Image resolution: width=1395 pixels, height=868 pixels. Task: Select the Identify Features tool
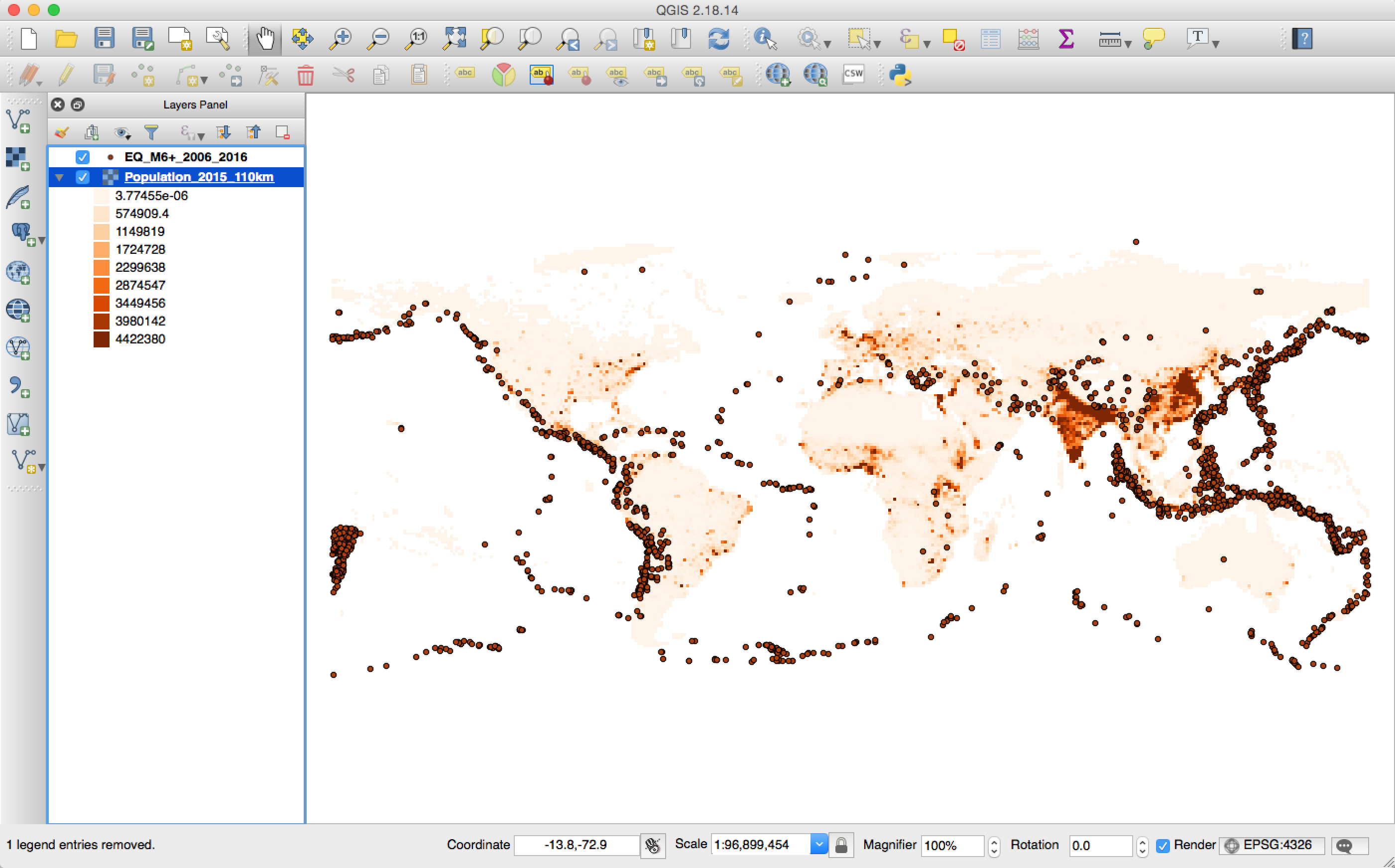point(764,39)
